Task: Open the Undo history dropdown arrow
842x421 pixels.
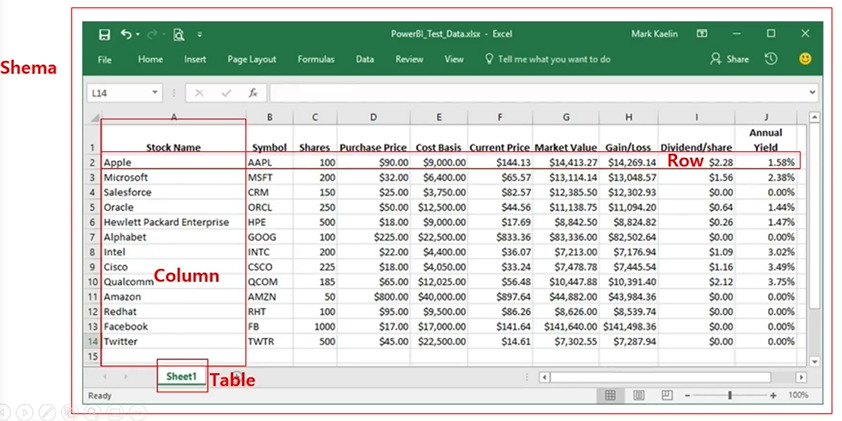Action: [138, 34]
